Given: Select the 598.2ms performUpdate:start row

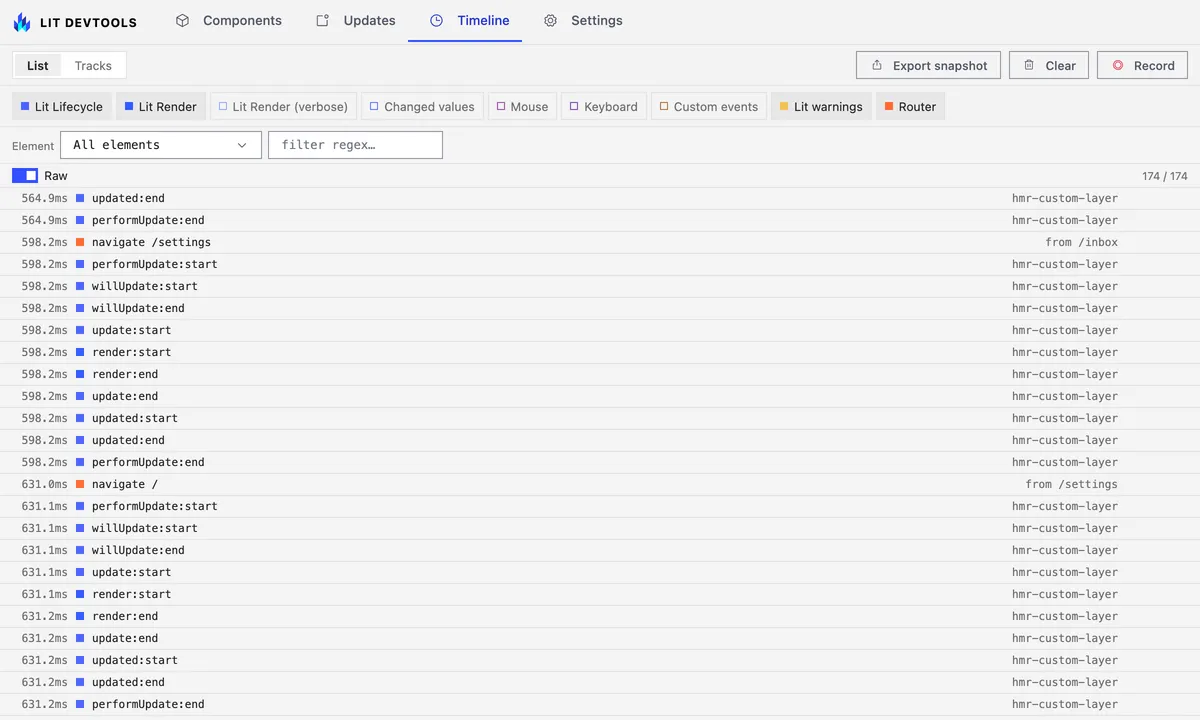Looking at the screenshot, I should [x=600, y=264].
